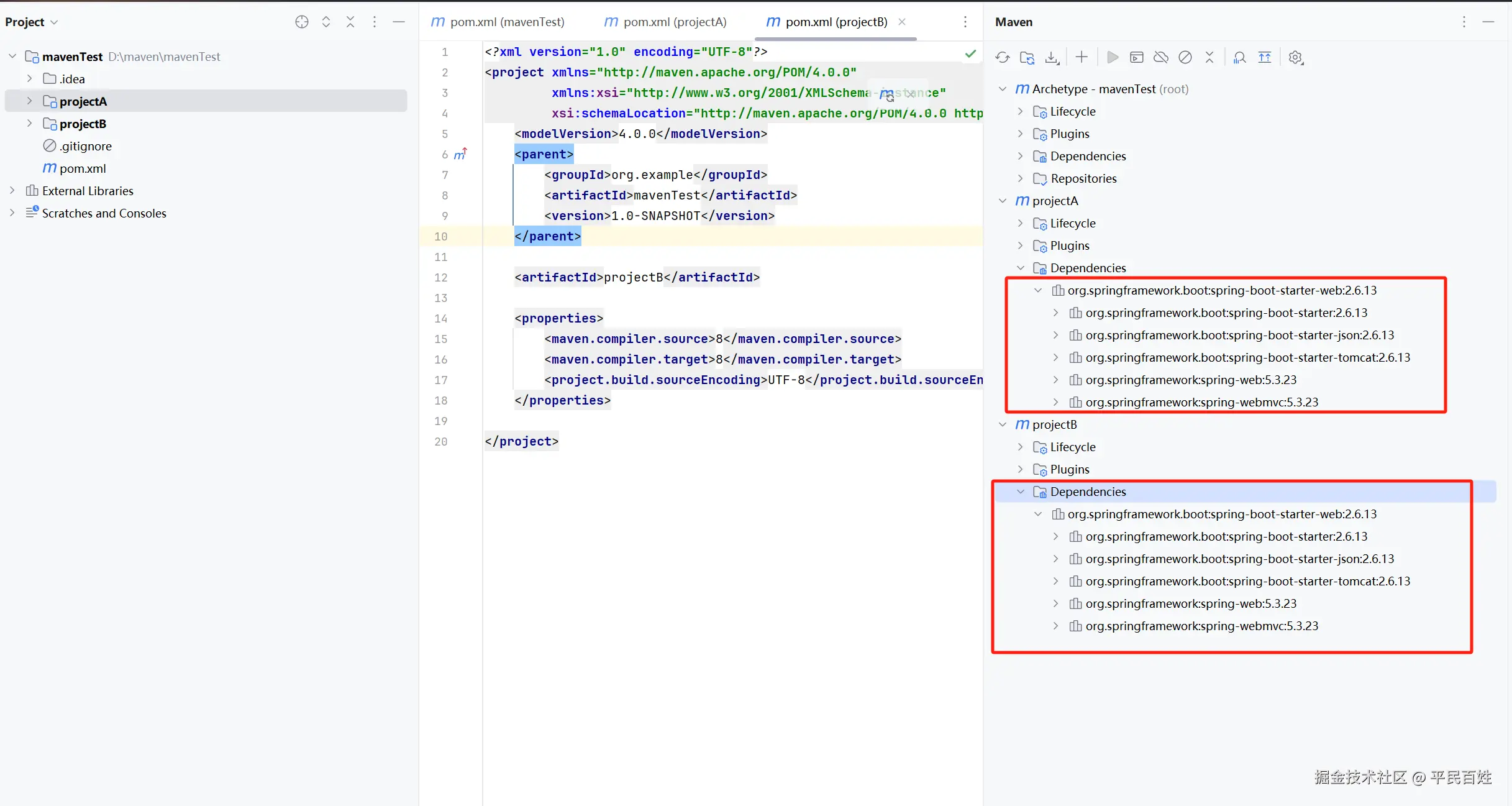Toggle Skip Tests mode
Image resolution: width=1512 pixels, height=806 pixels.
(1185, 58)
